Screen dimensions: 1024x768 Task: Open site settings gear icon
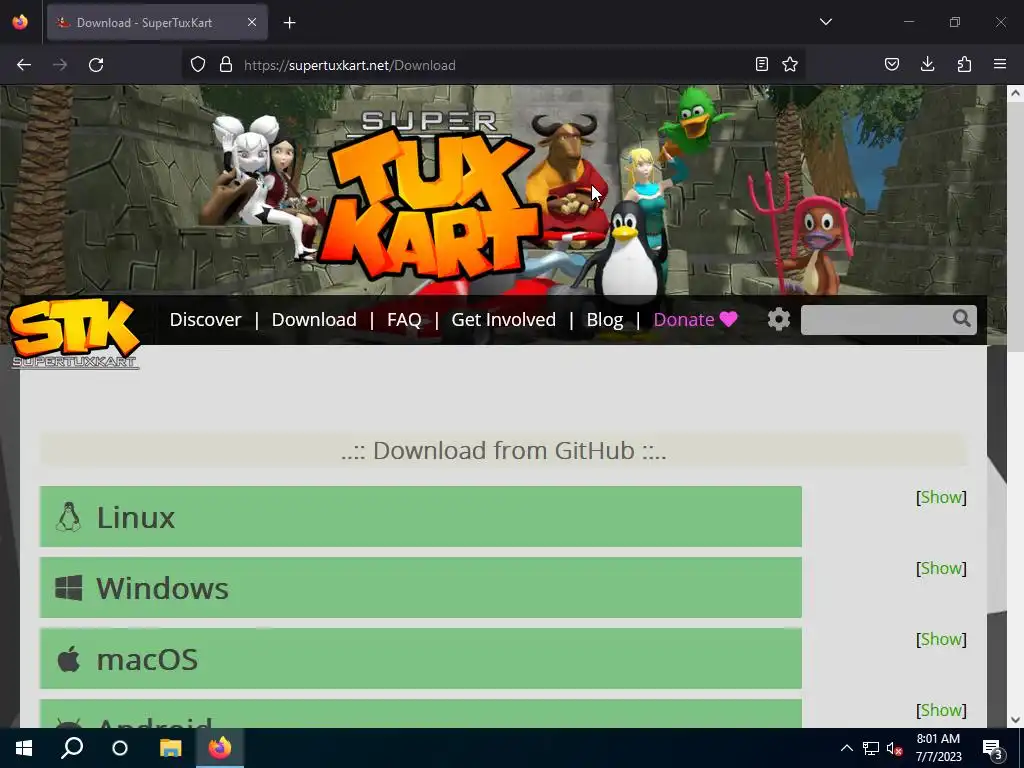(778, 319)
